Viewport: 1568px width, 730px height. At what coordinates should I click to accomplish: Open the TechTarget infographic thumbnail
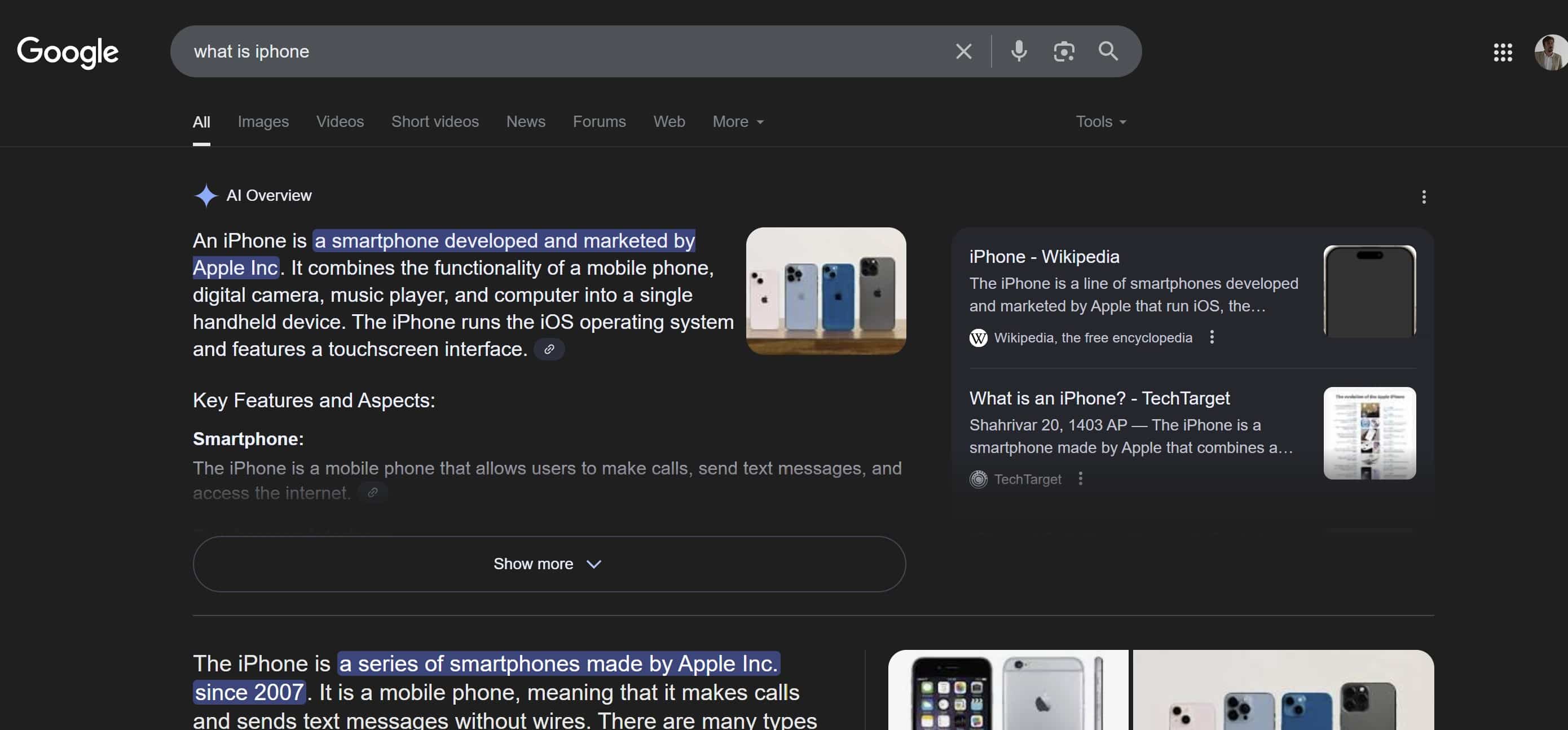pos(1369,433)
